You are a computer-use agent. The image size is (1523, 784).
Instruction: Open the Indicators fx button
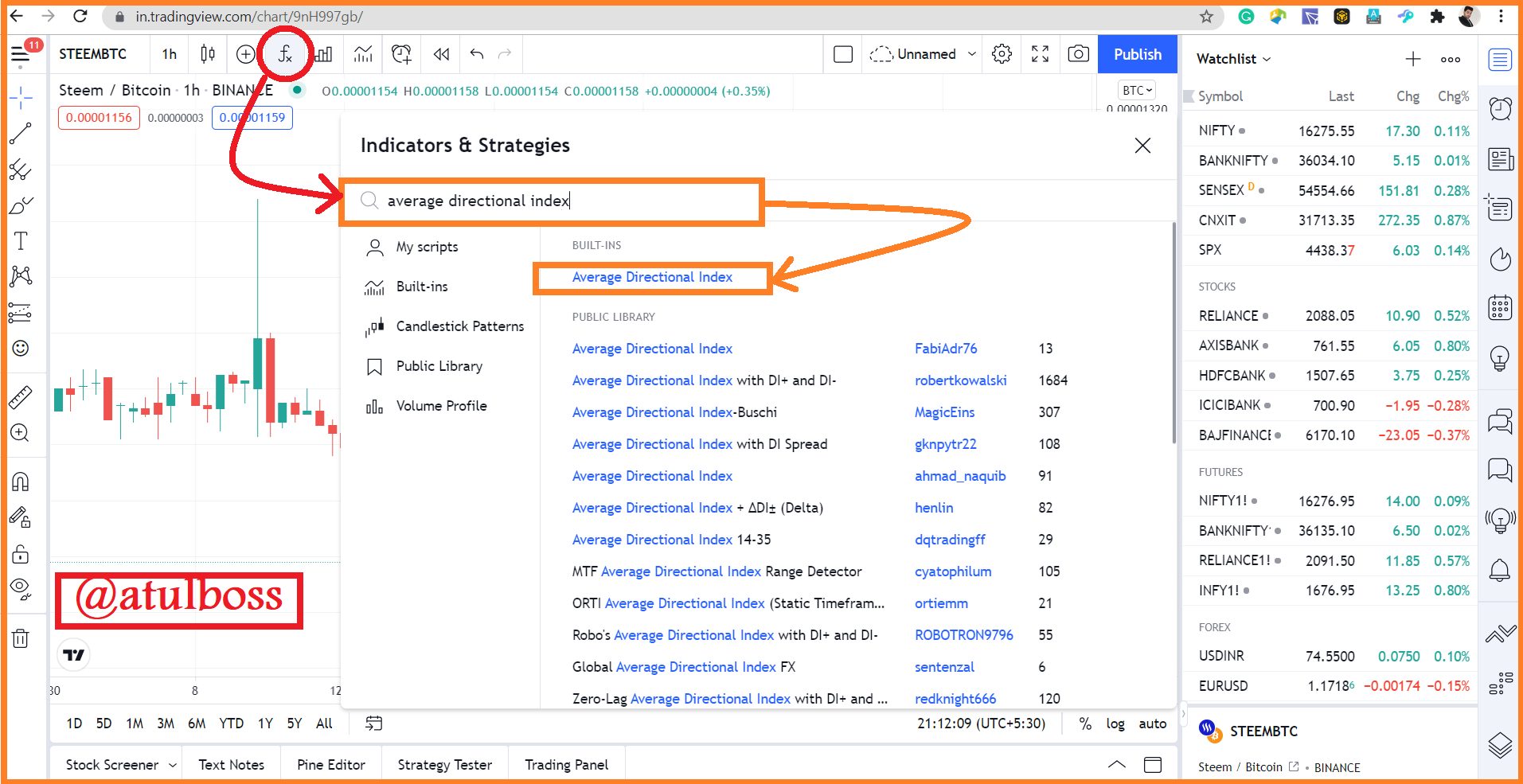[x=285, y=54]
